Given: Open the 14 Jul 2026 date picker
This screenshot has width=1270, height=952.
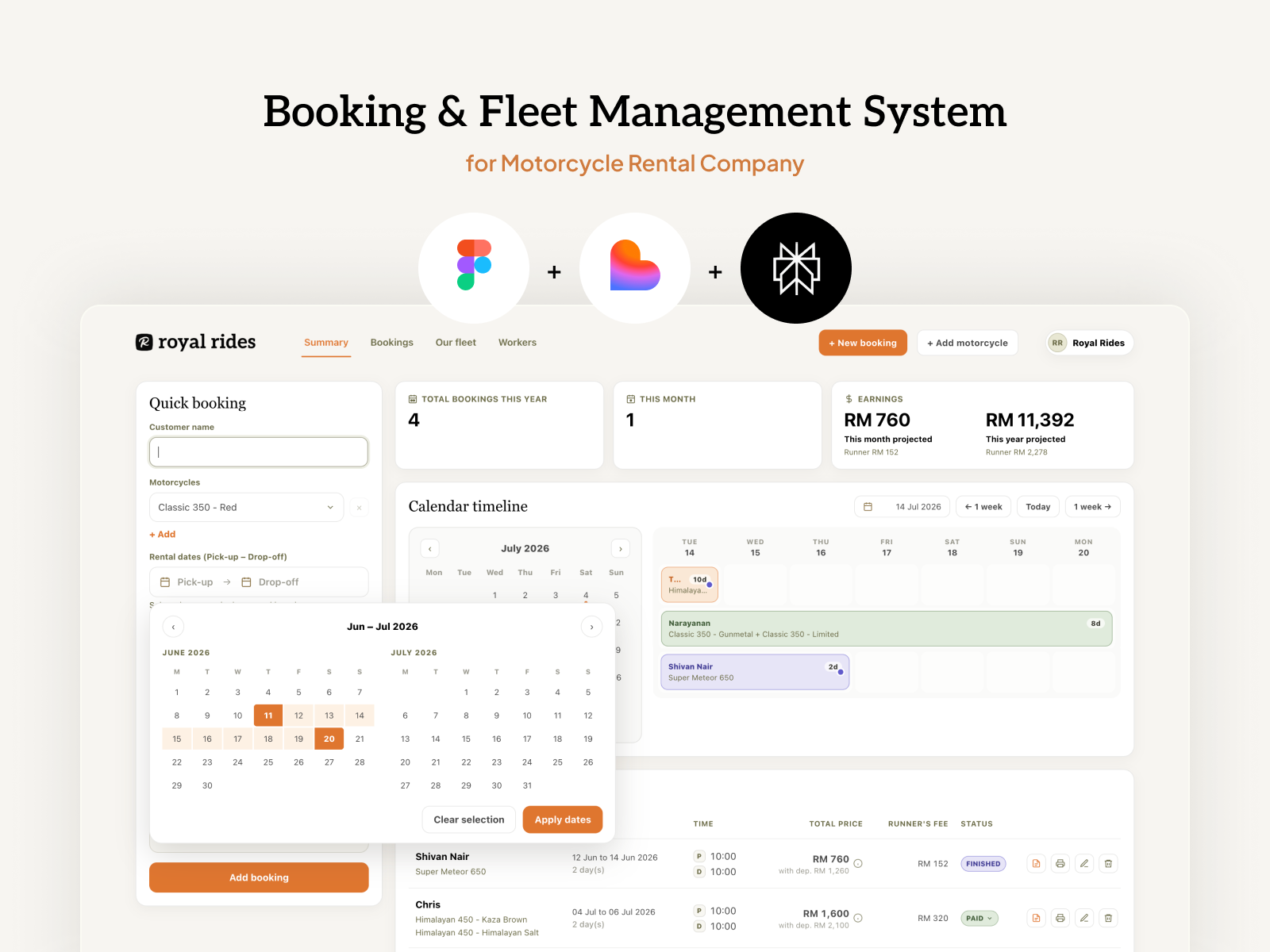Looking at the screenshot, I should tap(902, 507).
